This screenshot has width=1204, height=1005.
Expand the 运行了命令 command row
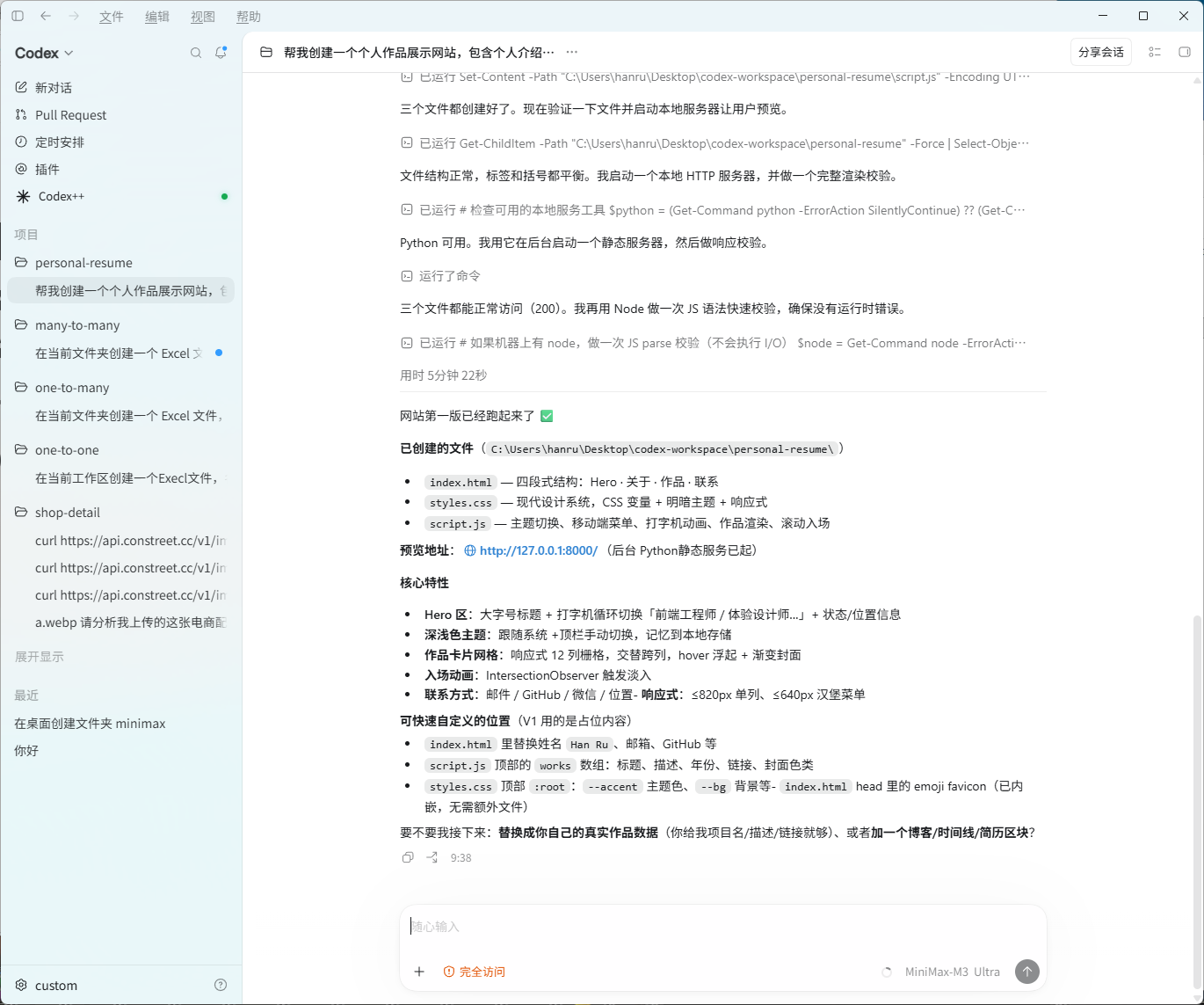coord(441,276)
